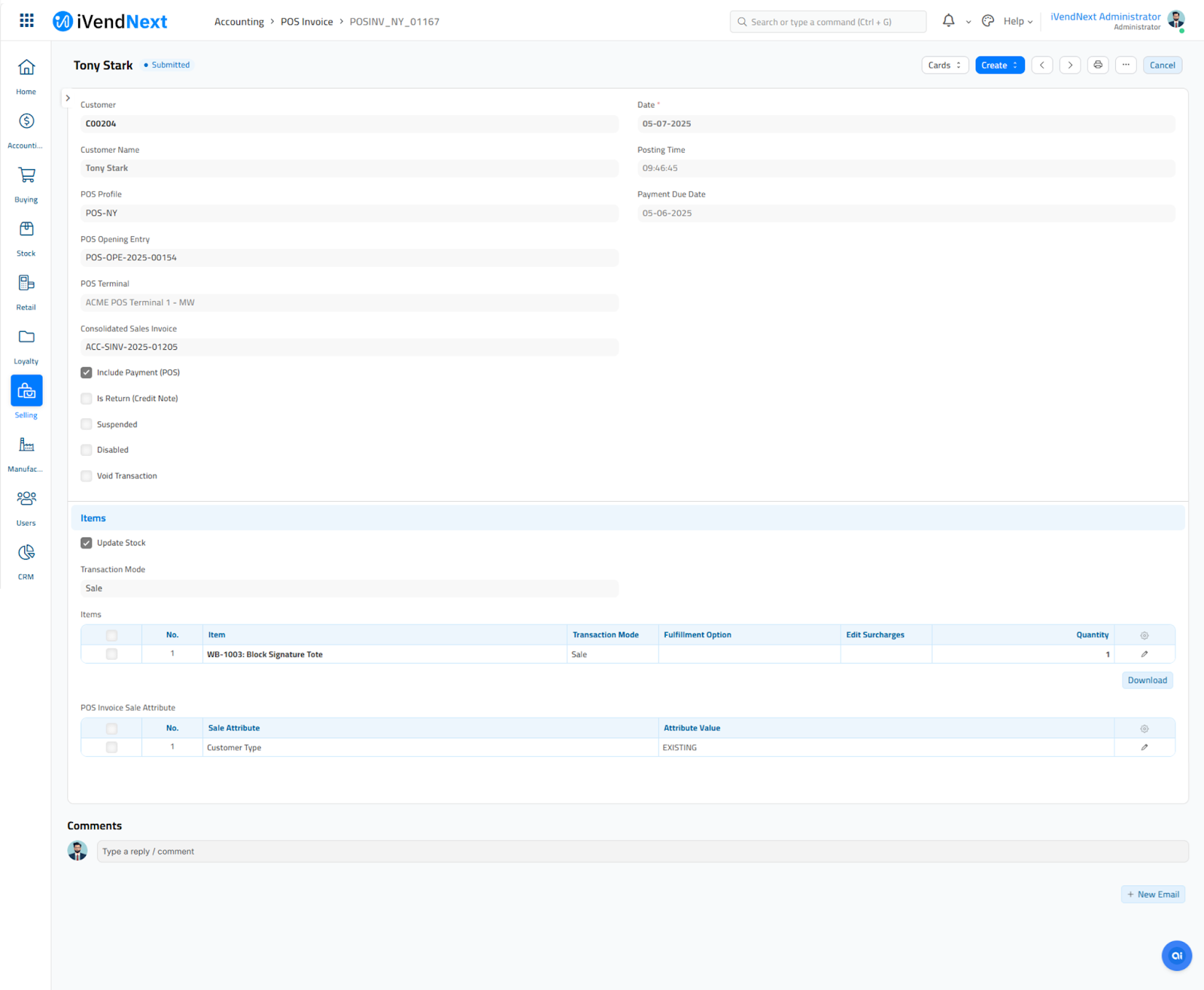Open the Cards view dropdown
The width and height of the screenshot is (1204, 990).
[944, 65]
